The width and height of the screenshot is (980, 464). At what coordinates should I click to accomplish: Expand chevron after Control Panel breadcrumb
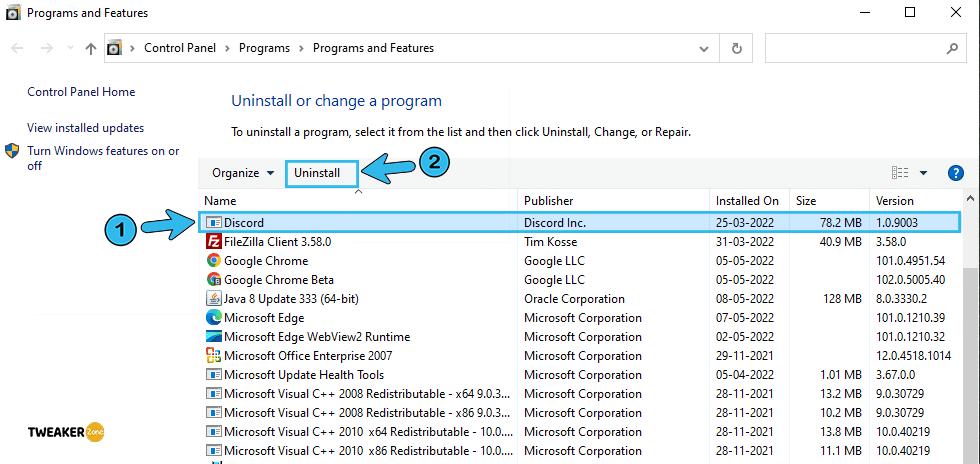click(x=227, y=48)
